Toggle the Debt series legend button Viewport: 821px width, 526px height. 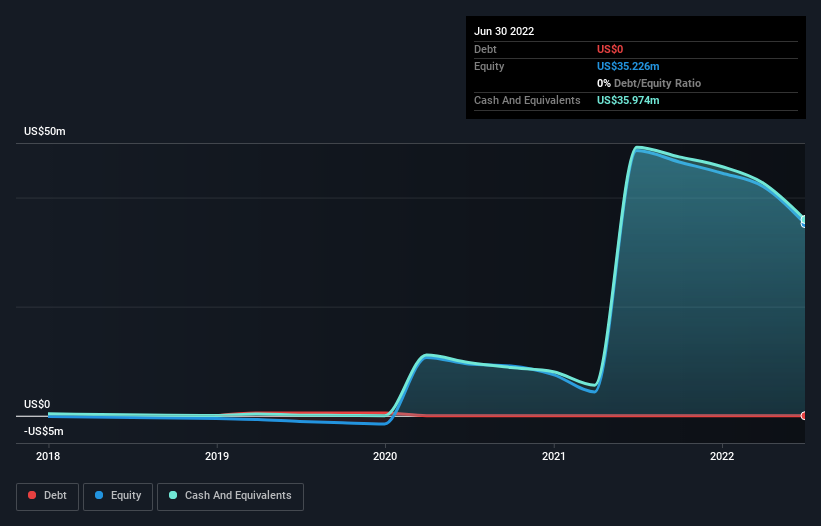pos(48,496)
